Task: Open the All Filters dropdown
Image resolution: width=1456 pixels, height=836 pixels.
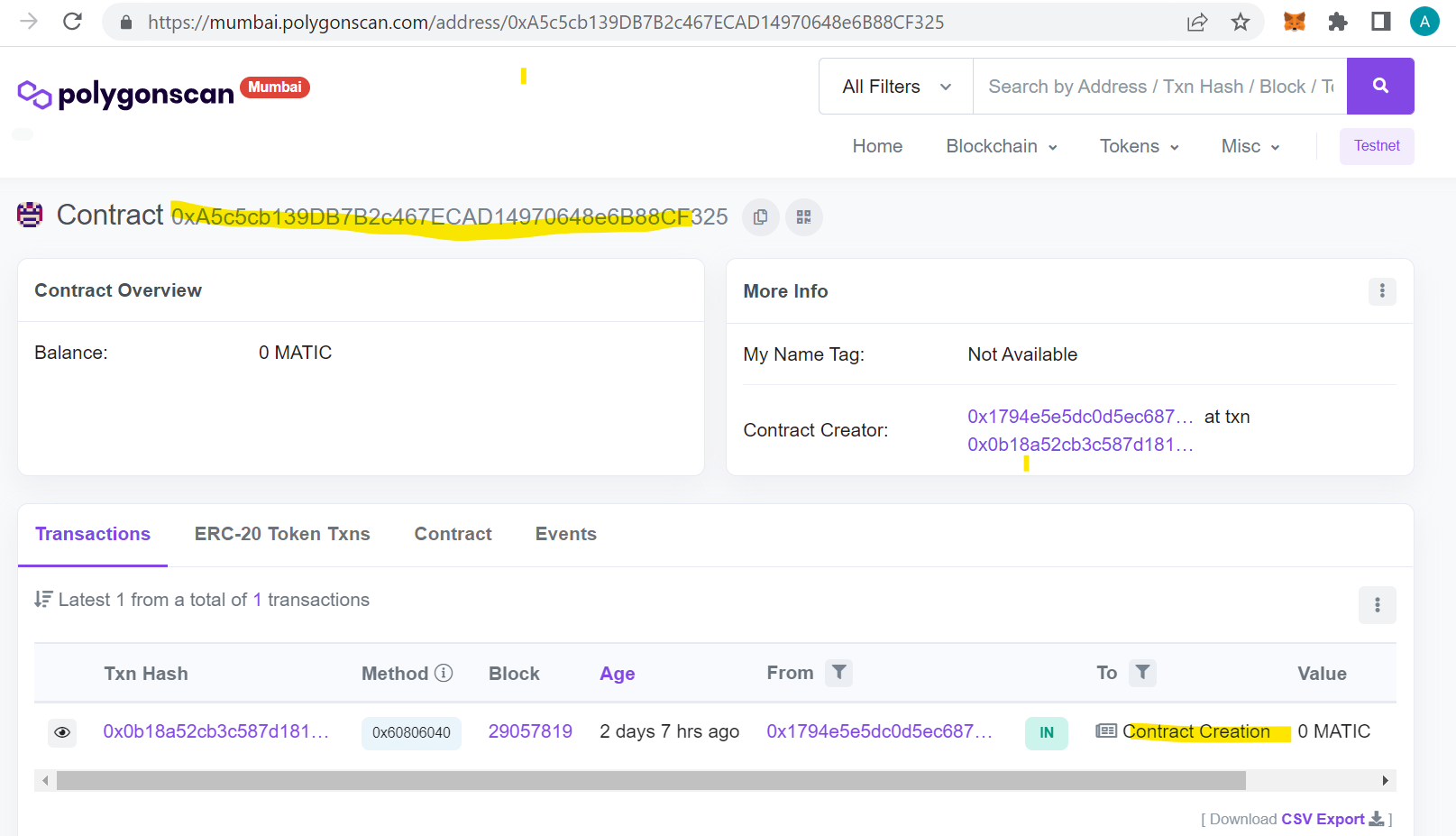Action: tap(896, 87)
